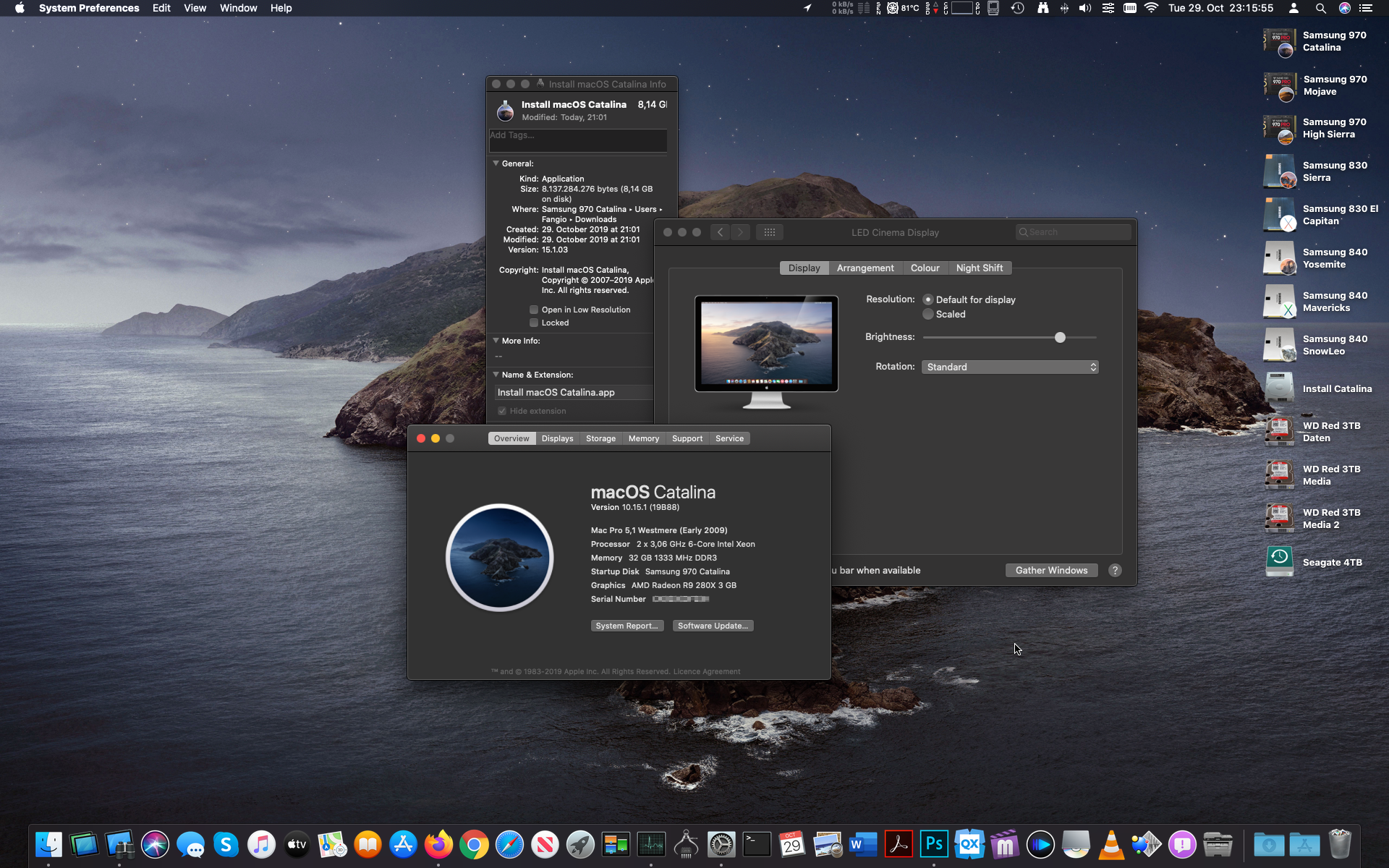Open Safari from the Dock
The width and height of the screenshot is (1389, 868).
click(x=509, y=844)
